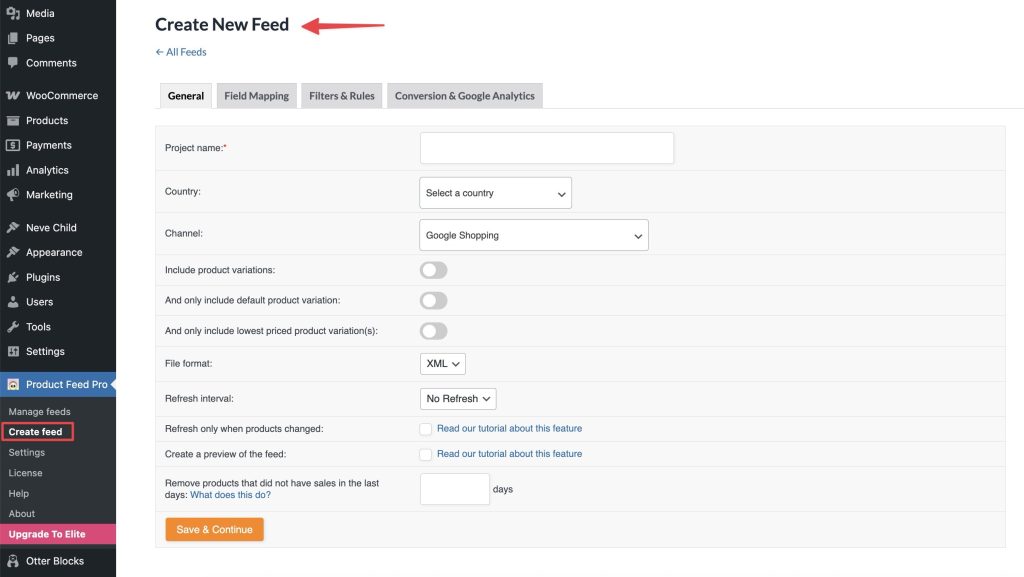This screenshot has width=1024, height=577.
Task: Open Product Feed Pro Settings submenu
Action: pyautogui.click(x=27, y=452)
